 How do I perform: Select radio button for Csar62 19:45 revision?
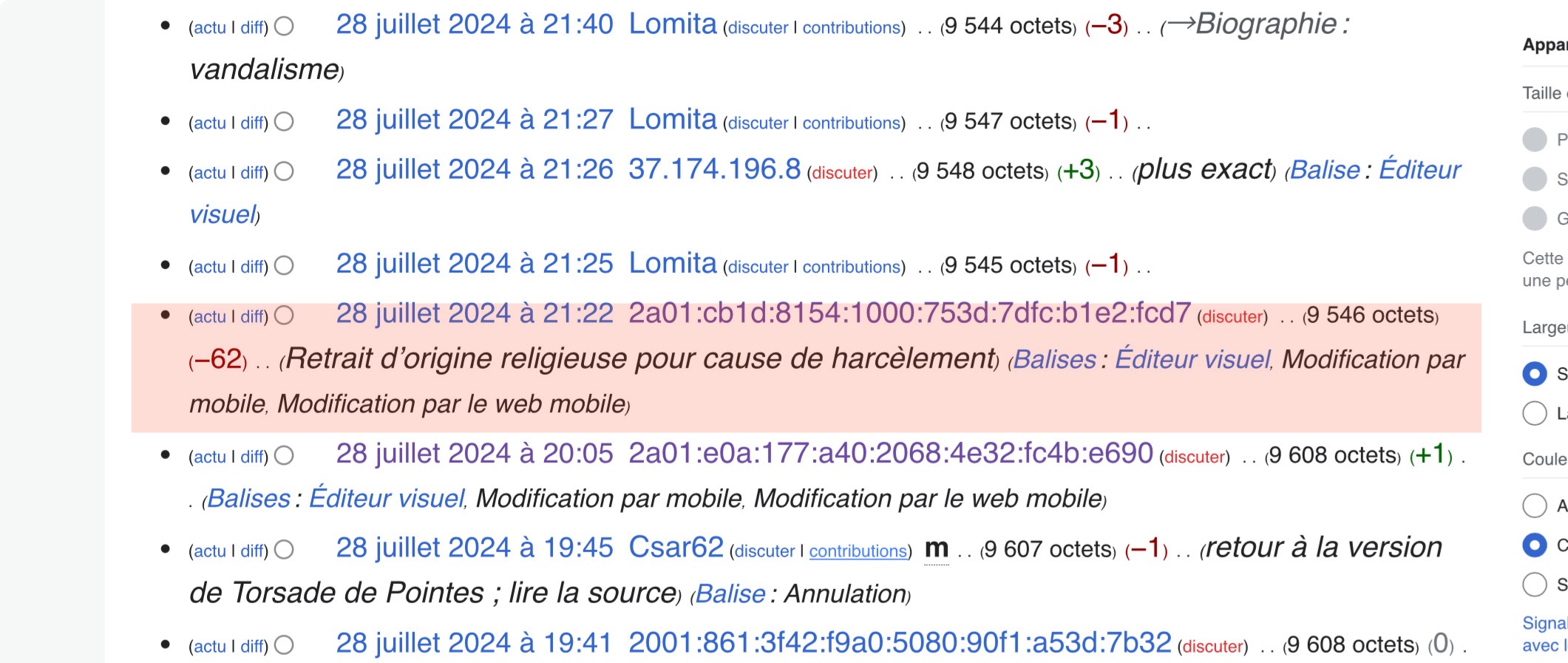pos(284,551)
